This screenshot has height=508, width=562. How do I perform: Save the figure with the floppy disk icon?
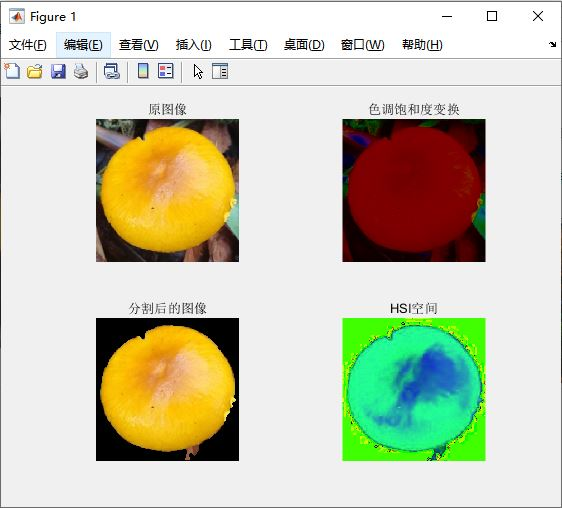click(x=58, y=71)
